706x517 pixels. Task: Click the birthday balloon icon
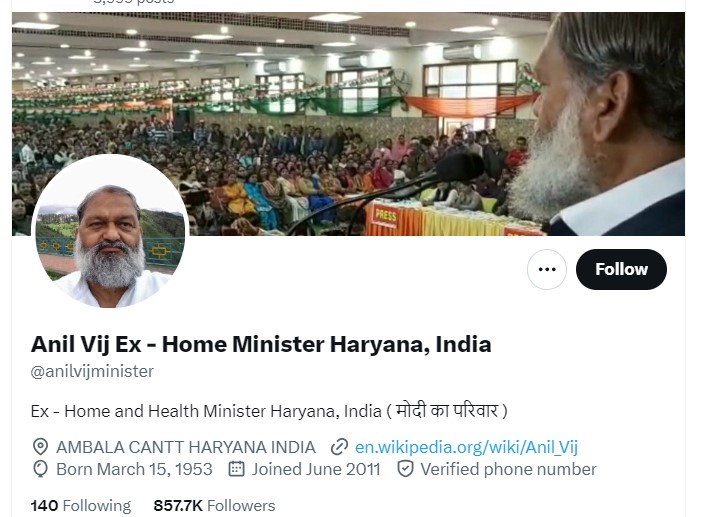(x=41, y=469)
